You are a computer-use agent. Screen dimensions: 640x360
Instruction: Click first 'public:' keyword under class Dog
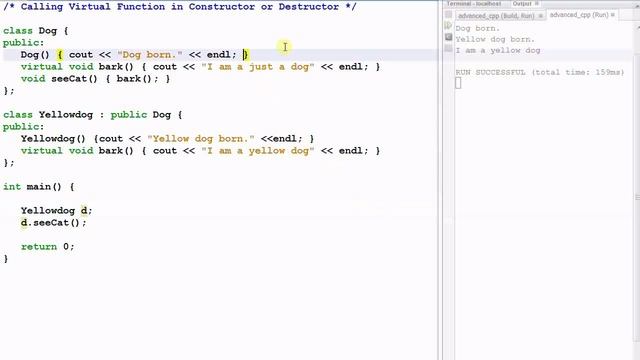(23, 43)
